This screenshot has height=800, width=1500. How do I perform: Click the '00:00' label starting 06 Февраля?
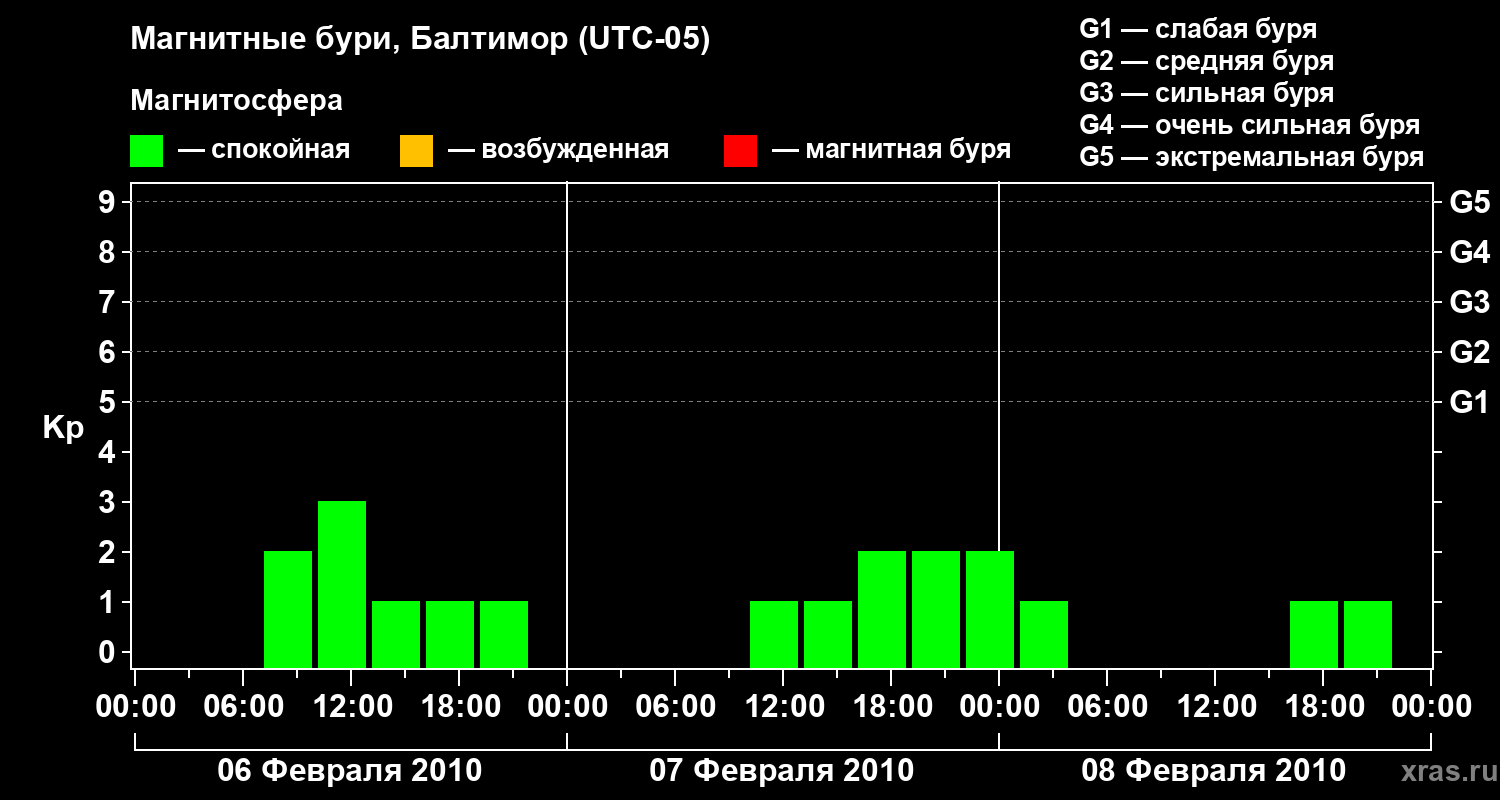(135, 707)
